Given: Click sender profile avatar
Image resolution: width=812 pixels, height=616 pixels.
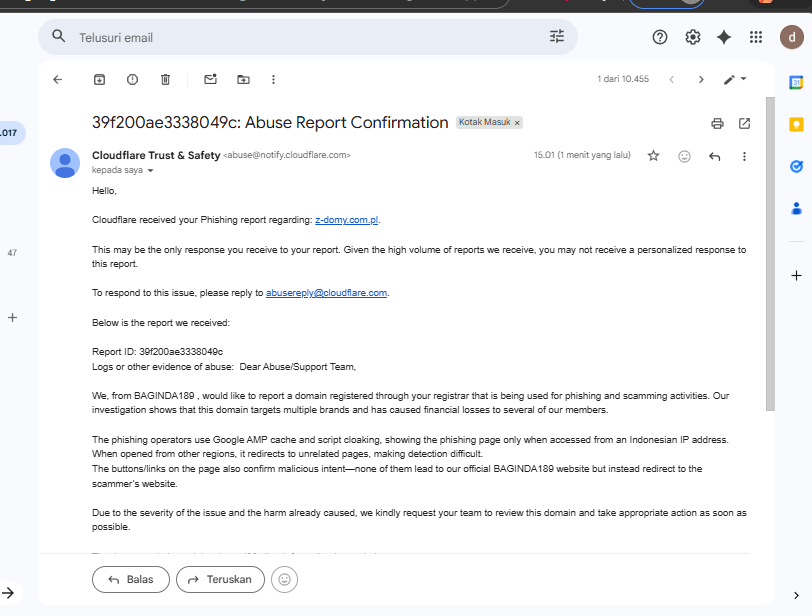Looking at the screenshot, I should click(x=65, y=163).
